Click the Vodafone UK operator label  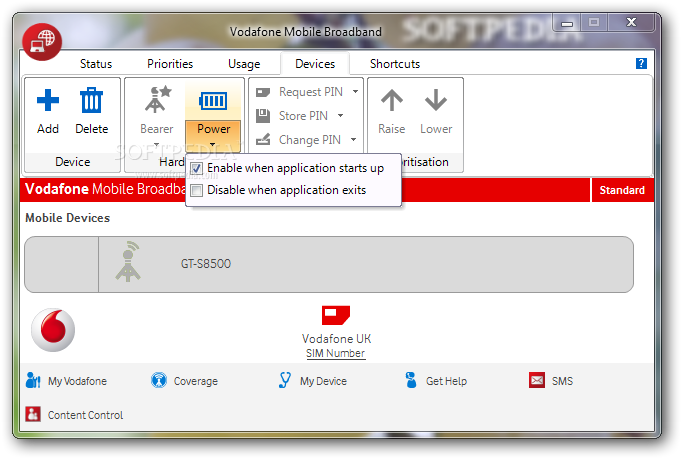tap(336, 338)
